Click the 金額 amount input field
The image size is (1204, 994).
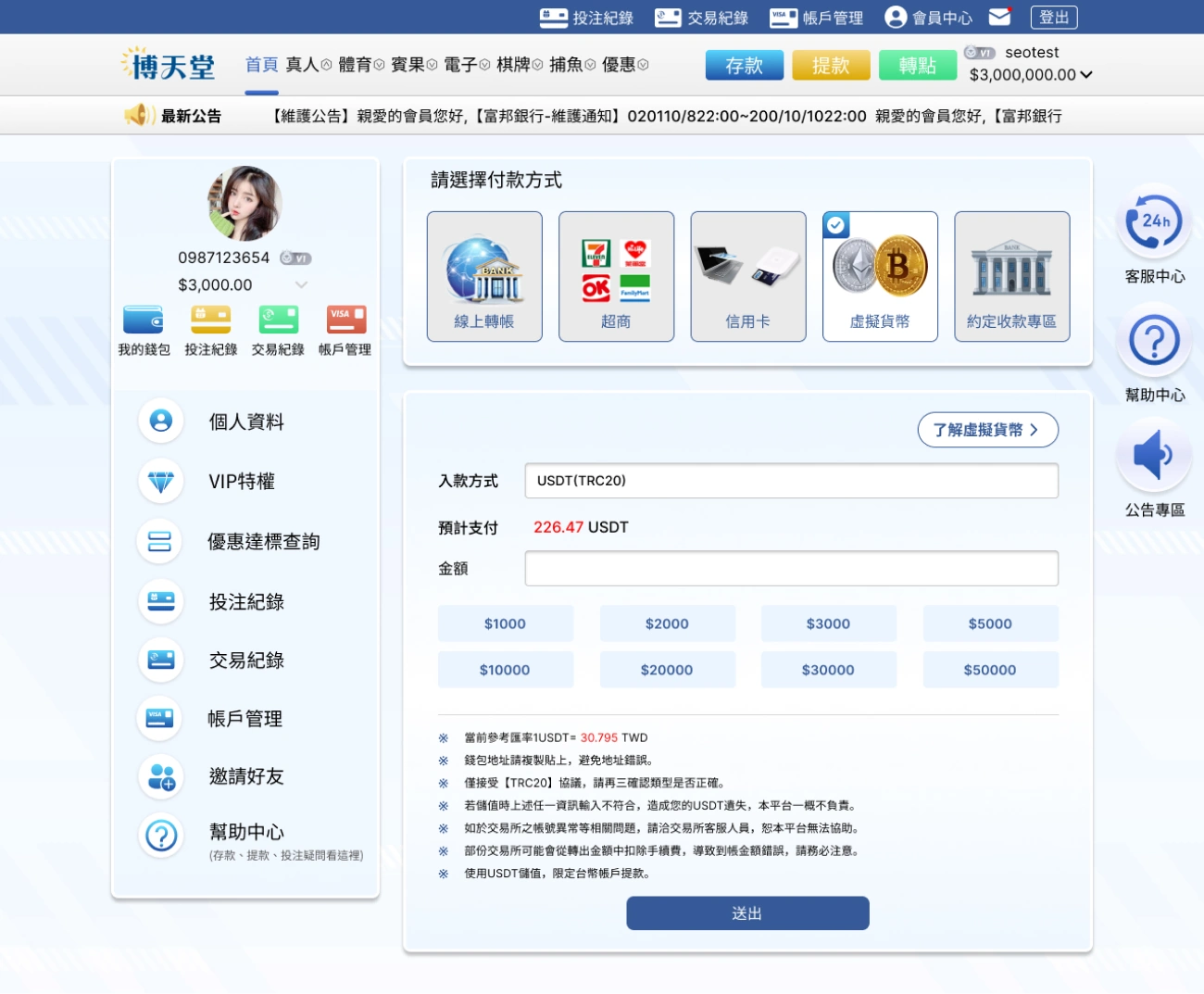point(791,569)
